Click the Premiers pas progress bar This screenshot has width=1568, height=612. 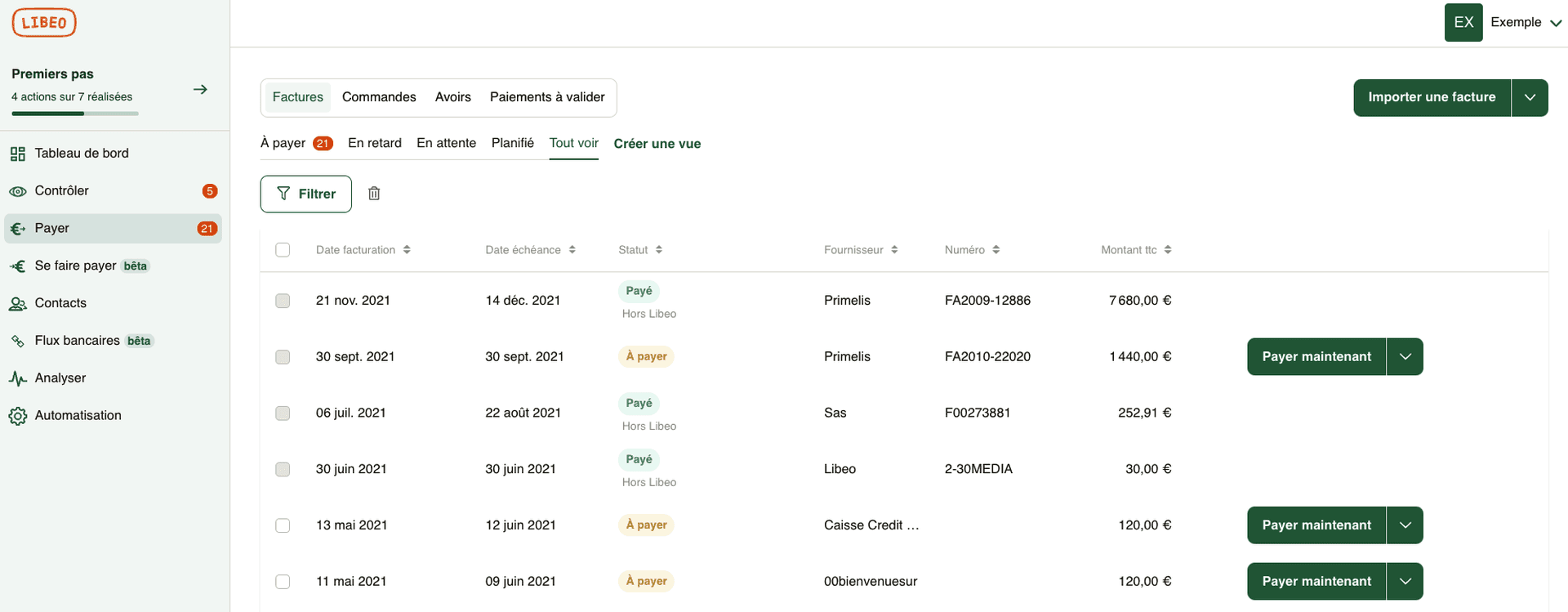[75, 114]
